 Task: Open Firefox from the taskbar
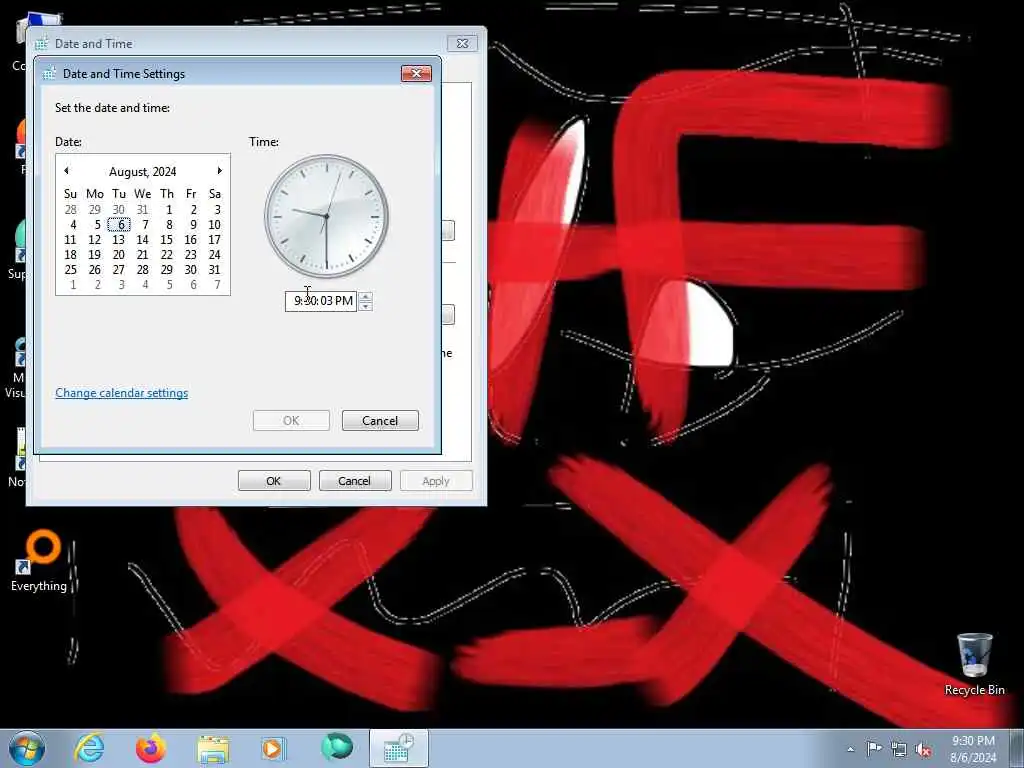(151, 748)
